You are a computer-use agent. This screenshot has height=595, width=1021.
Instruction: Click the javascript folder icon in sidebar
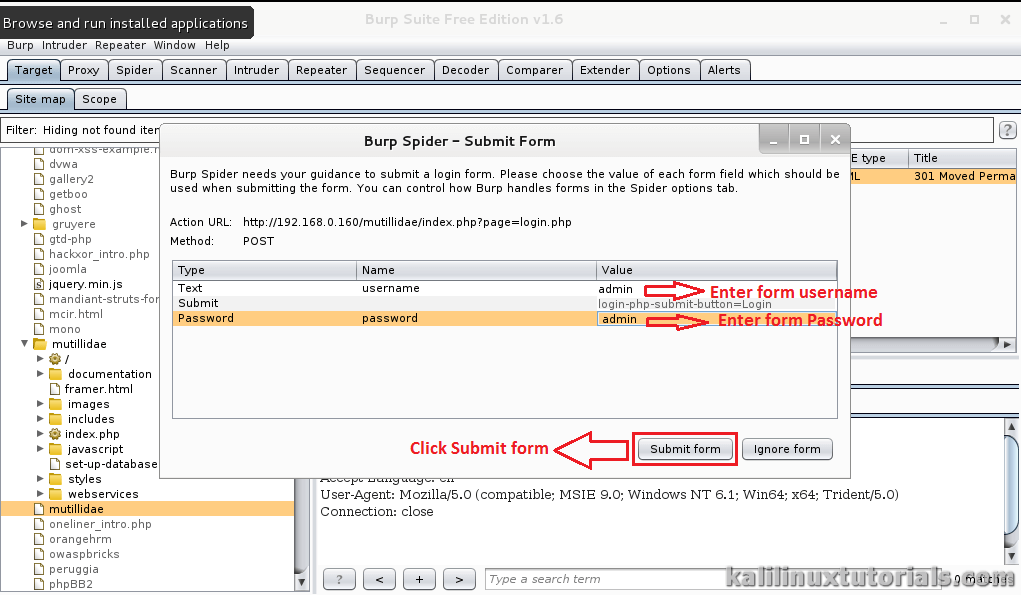54,449
